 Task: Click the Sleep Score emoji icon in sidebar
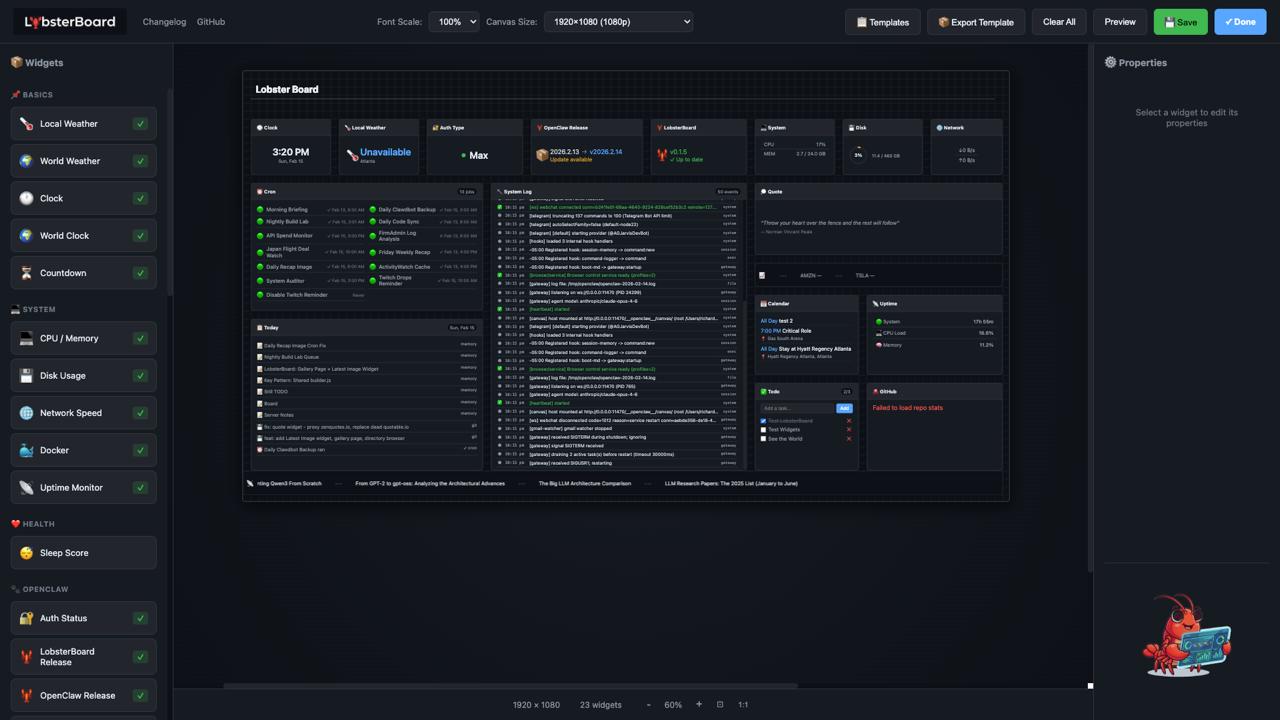tap(26, 552)
